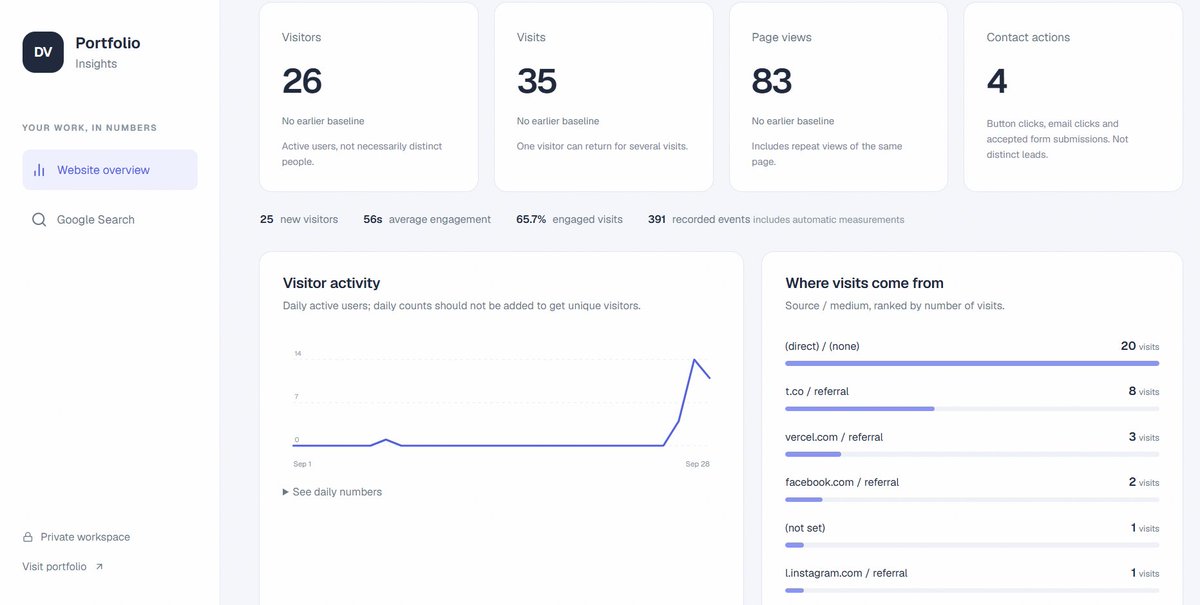Open the Google Search section
The width and height of the screenshot is (1200, 605).
pyautogui.click(x=110, y=220)
